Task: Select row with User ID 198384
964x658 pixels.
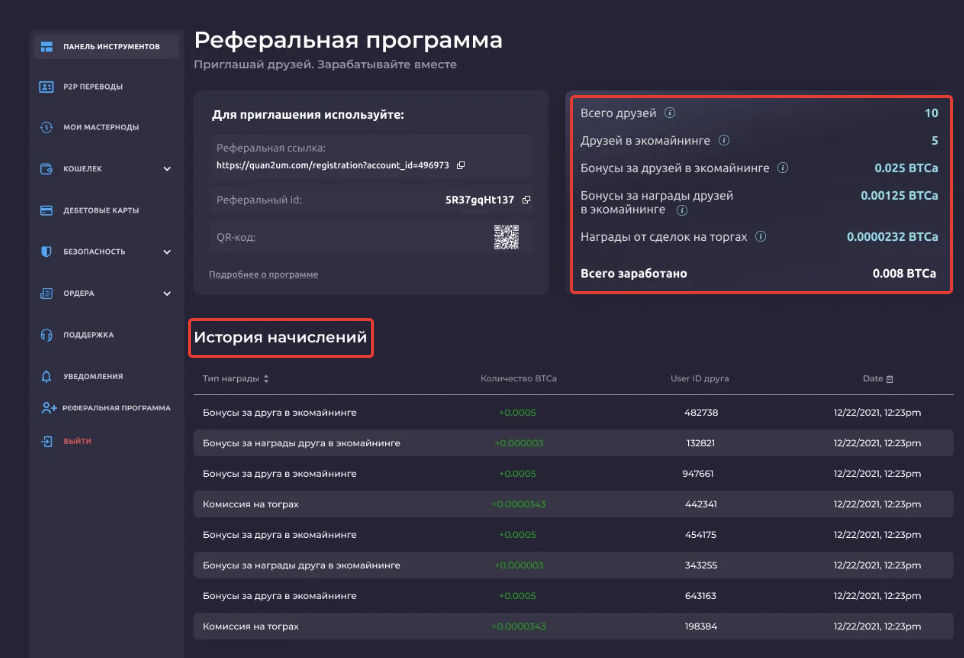Action: pyautogui.click(x=573, y=627)
